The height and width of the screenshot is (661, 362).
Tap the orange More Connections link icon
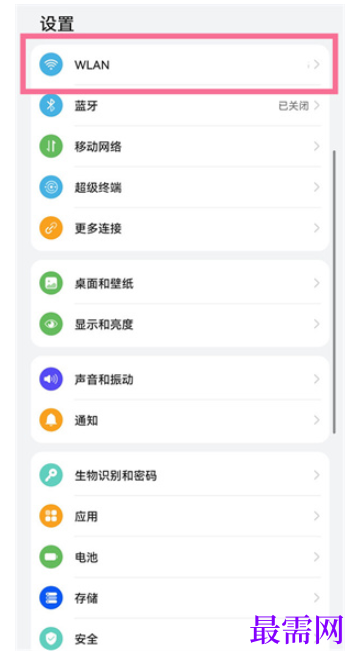[51, 228]
